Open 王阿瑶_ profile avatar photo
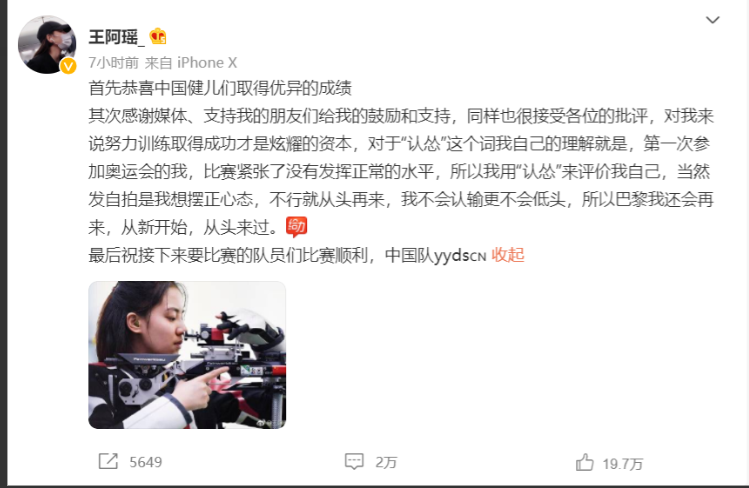Viewport: 749px width, 488px height. [x=47, y=44]
